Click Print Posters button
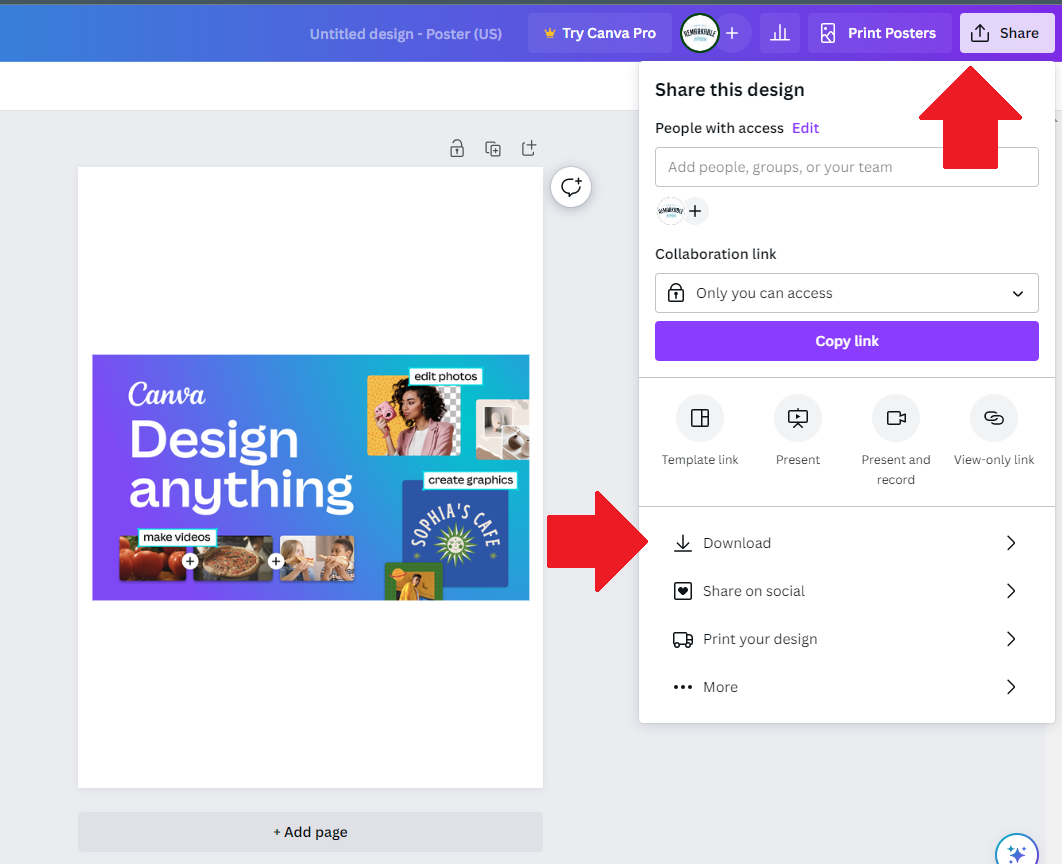The width and height of the screenshot is (1062, 864). point(879,33)
